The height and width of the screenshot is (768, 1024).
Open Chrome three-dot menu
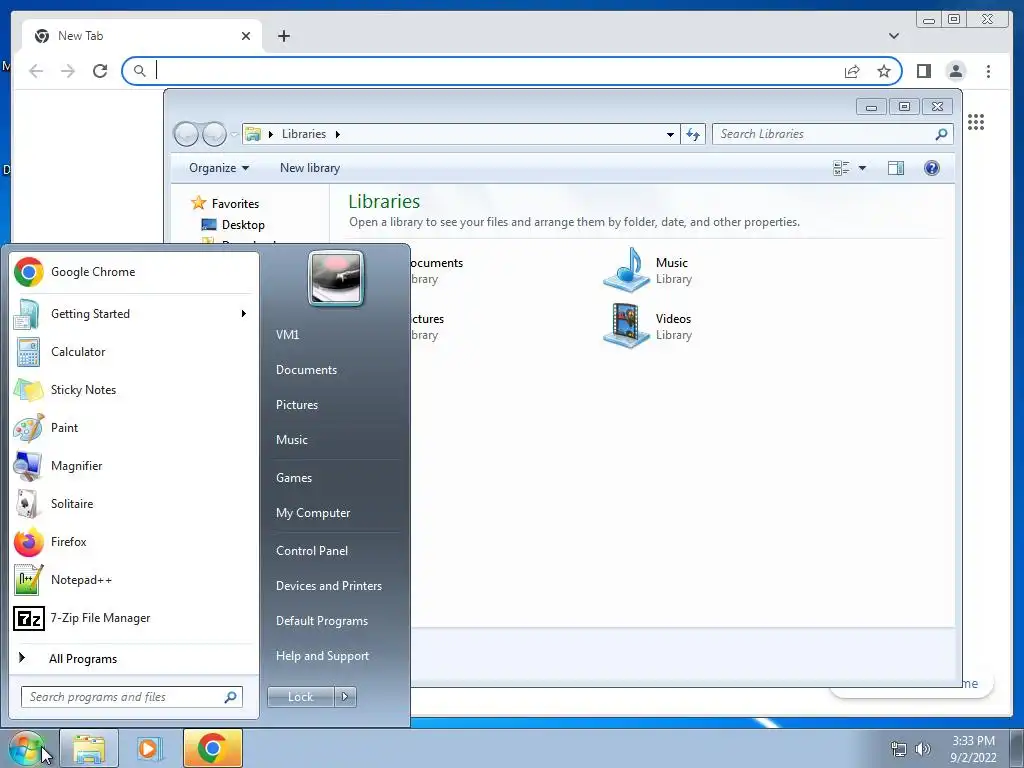[988, 71]
